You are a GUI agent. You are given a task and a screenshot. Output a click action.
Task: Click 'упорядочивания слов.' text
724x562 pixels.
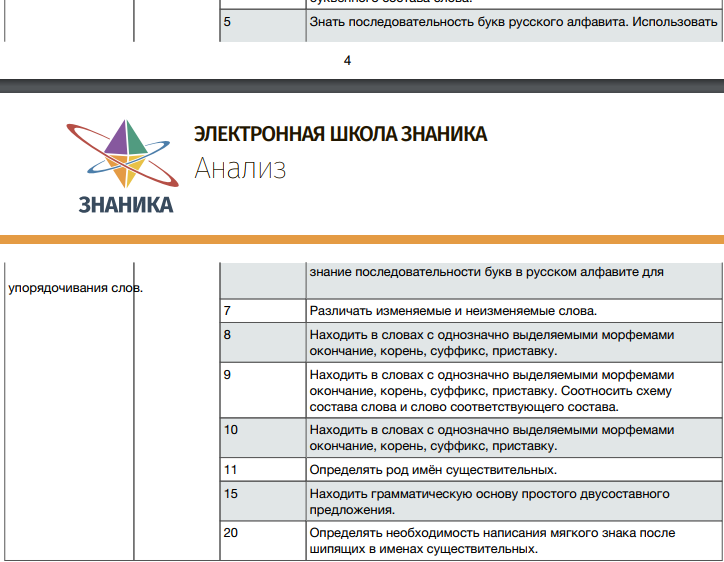76,288
